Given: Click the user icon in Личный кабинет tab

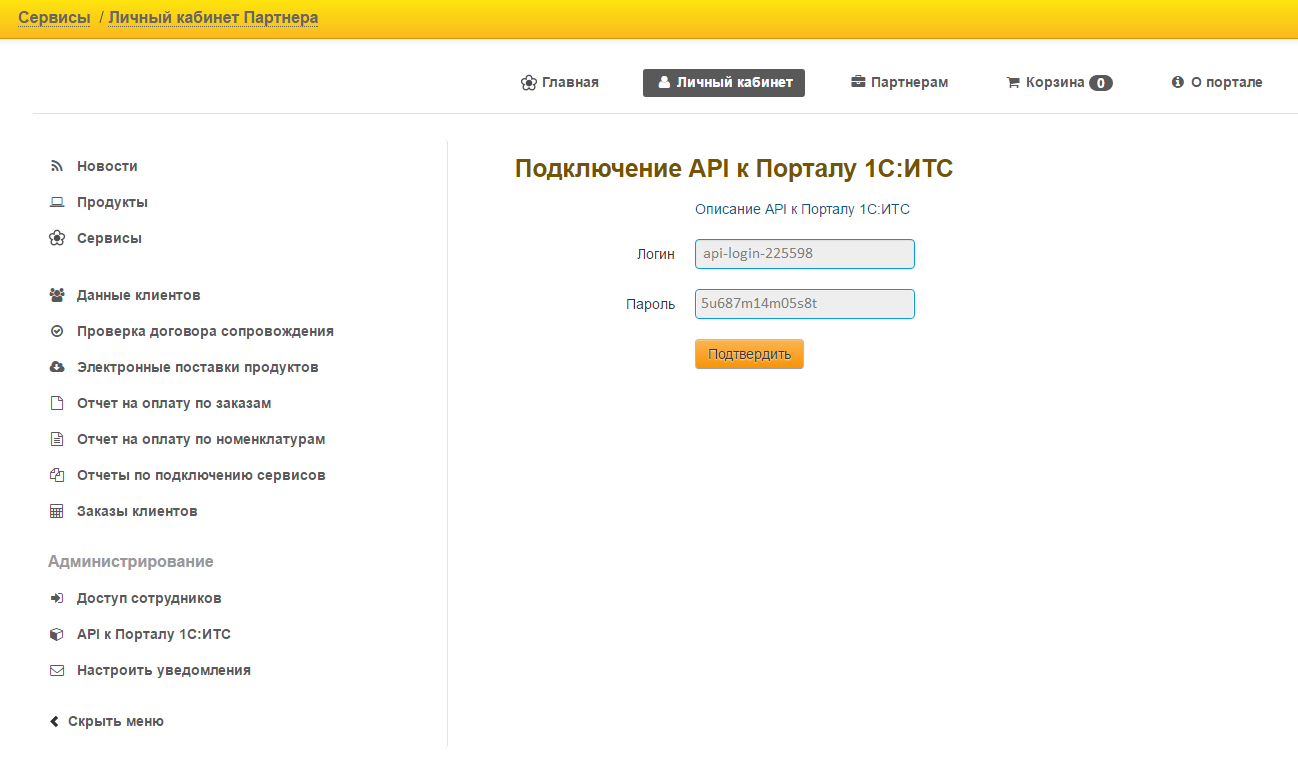Looking at the screenshot, I should [x=664, y=82].
